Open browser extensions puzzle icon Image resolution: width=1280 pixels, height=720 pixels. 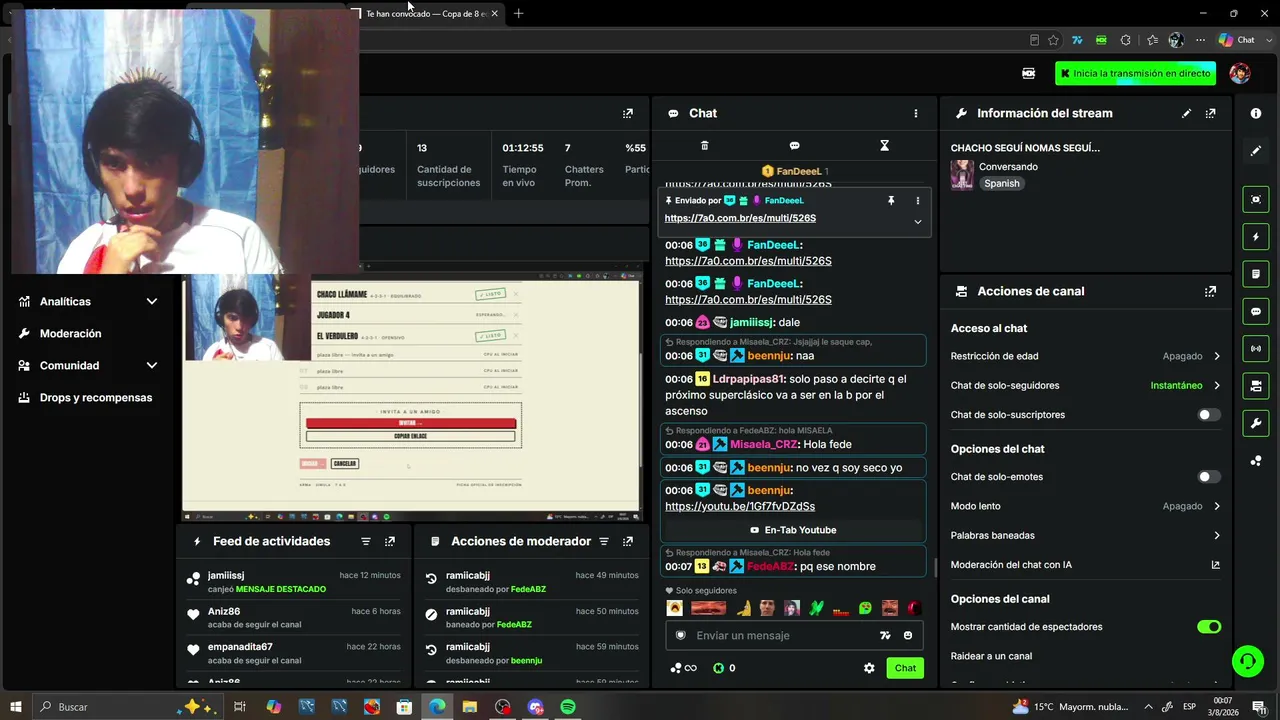pyautogui.click(x=1126, y=40)
